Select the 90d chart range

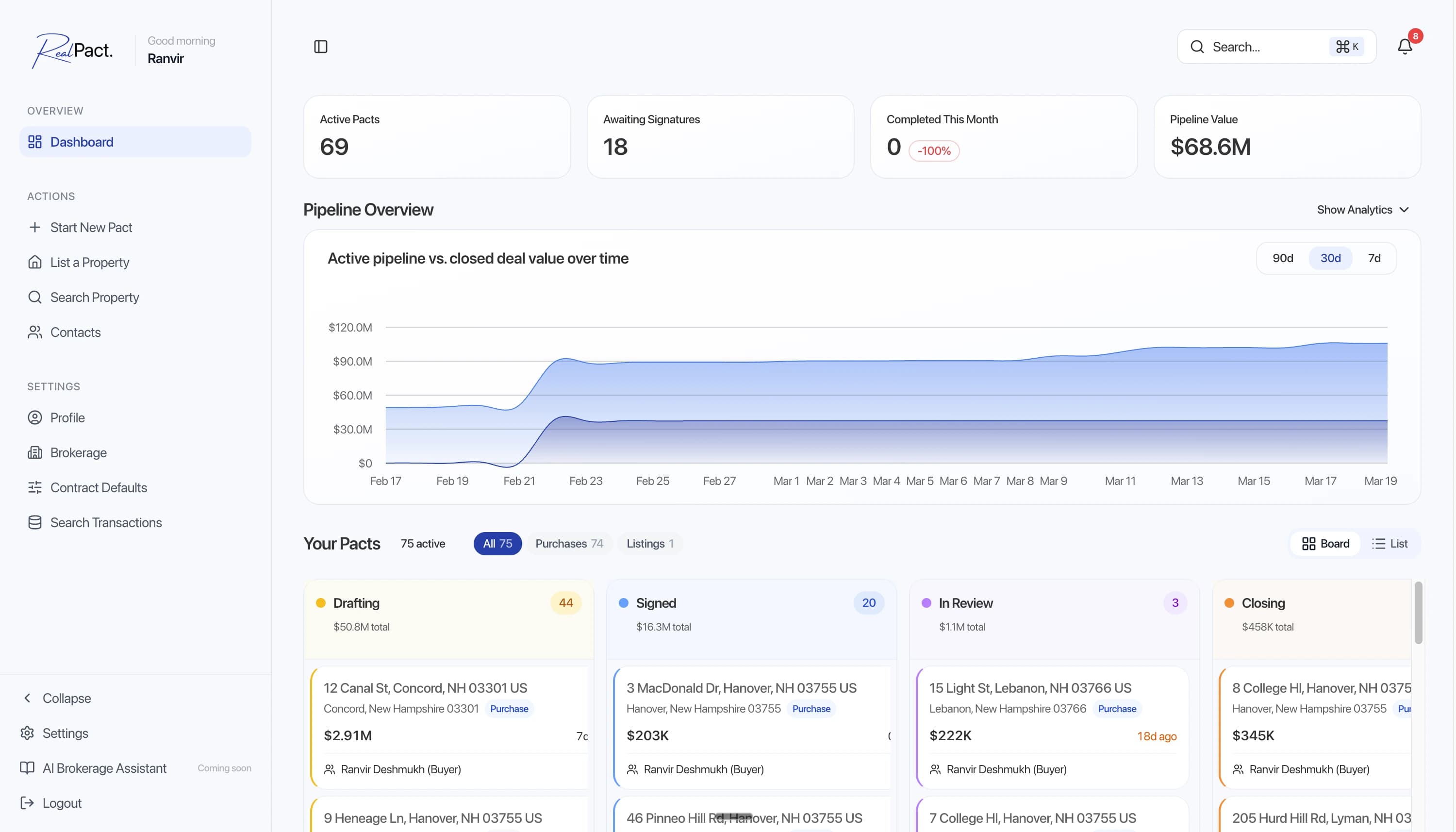pyautogui.click(x=1283, y=258)
